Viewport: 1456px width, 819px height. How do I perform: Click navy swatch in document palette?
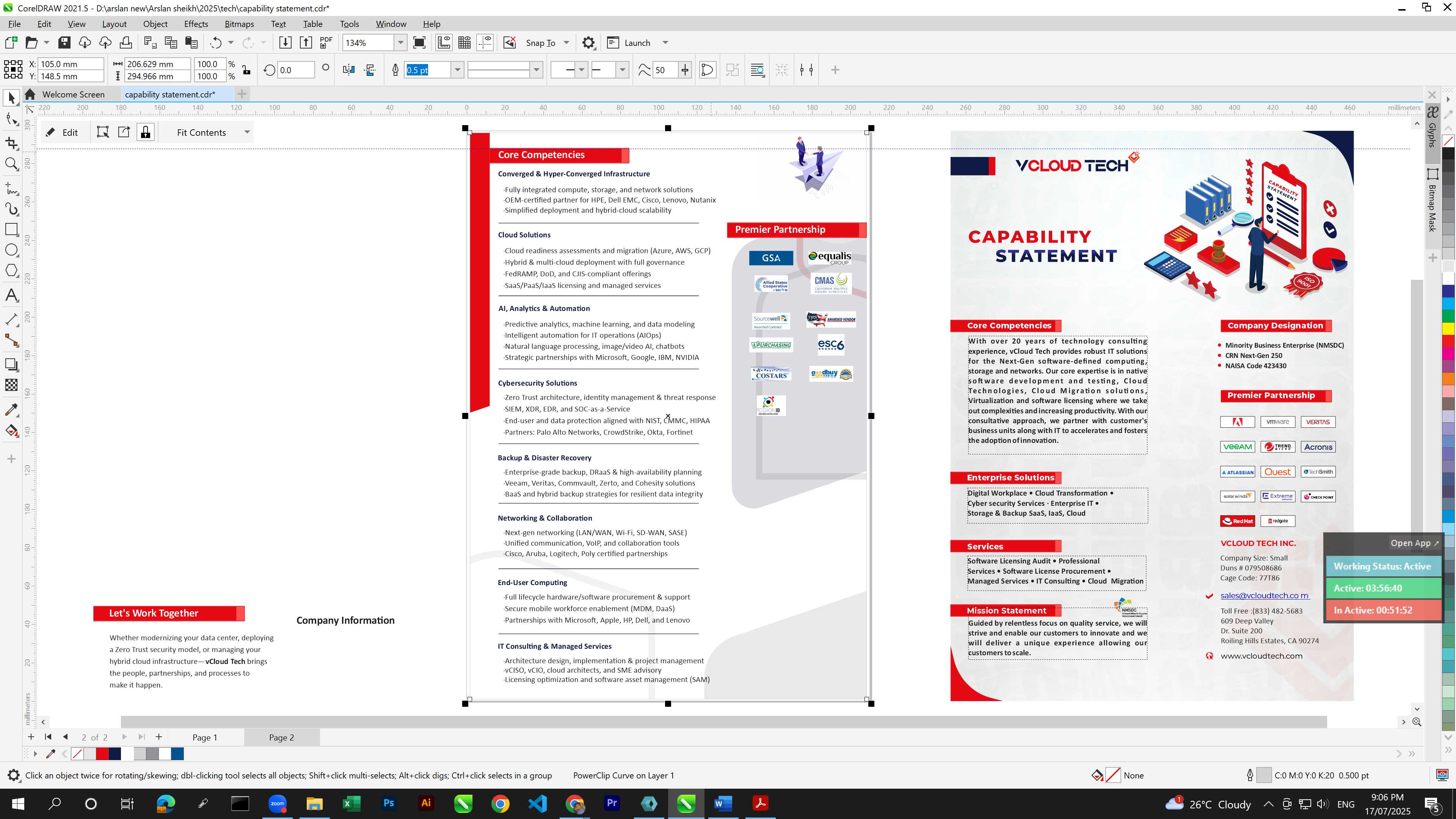click(115, 753)
